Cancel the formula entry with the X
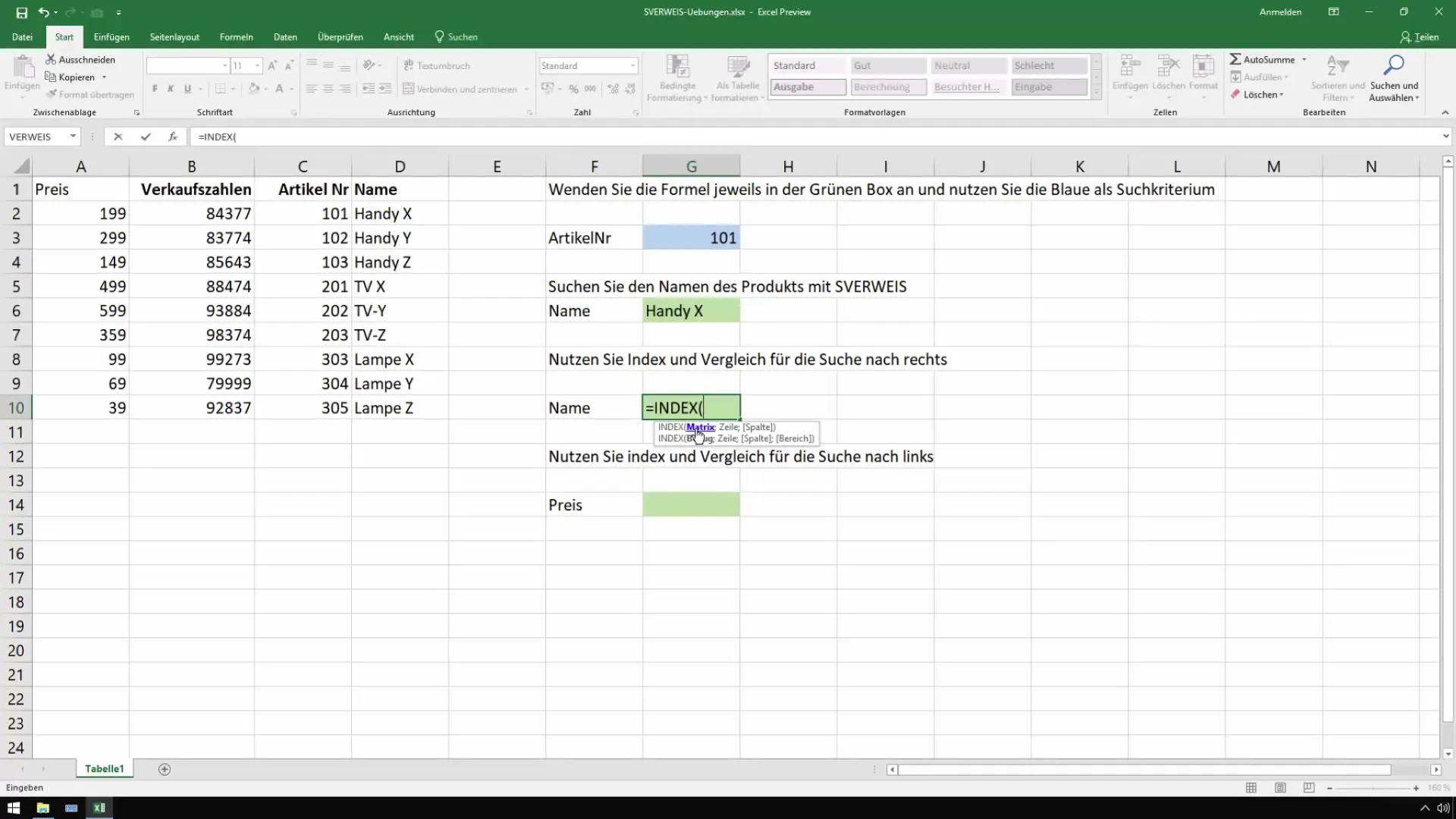Image resolution: width=1456 pixels, height=819 pixels. (x=118, y=136)
